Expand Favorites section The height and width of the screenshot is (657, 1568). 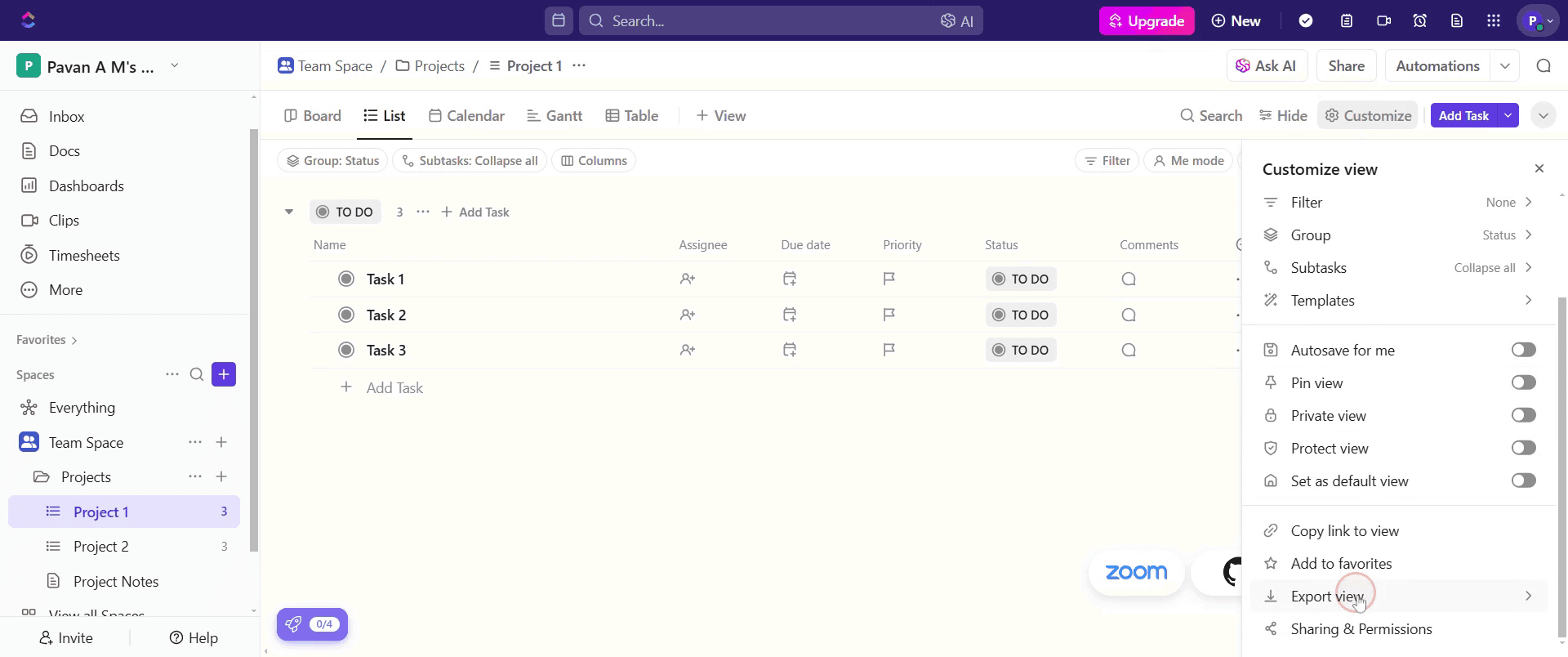47,340
